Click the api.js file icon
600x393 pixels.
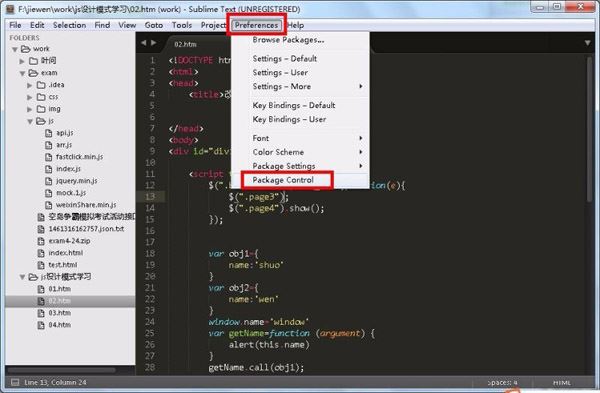click(x=49, y=133)
